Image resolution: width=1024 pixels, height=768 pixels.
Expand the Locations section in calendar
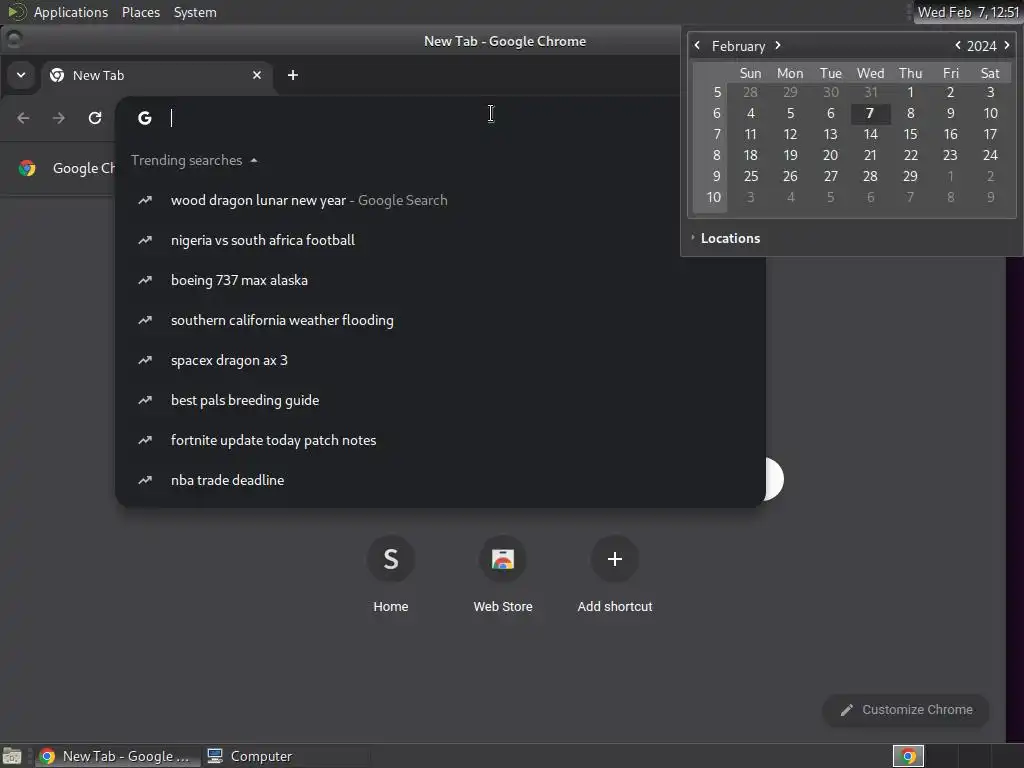click(x=725, y=238)
